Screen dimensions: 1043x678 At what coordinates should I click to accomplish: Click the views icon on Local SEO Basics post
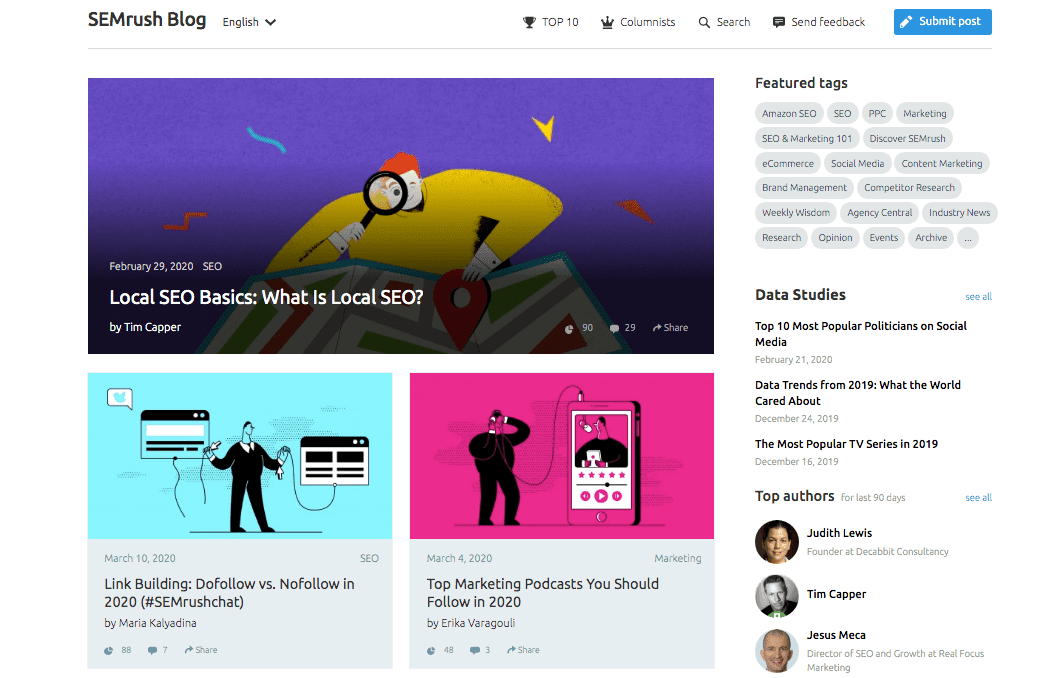569,328
